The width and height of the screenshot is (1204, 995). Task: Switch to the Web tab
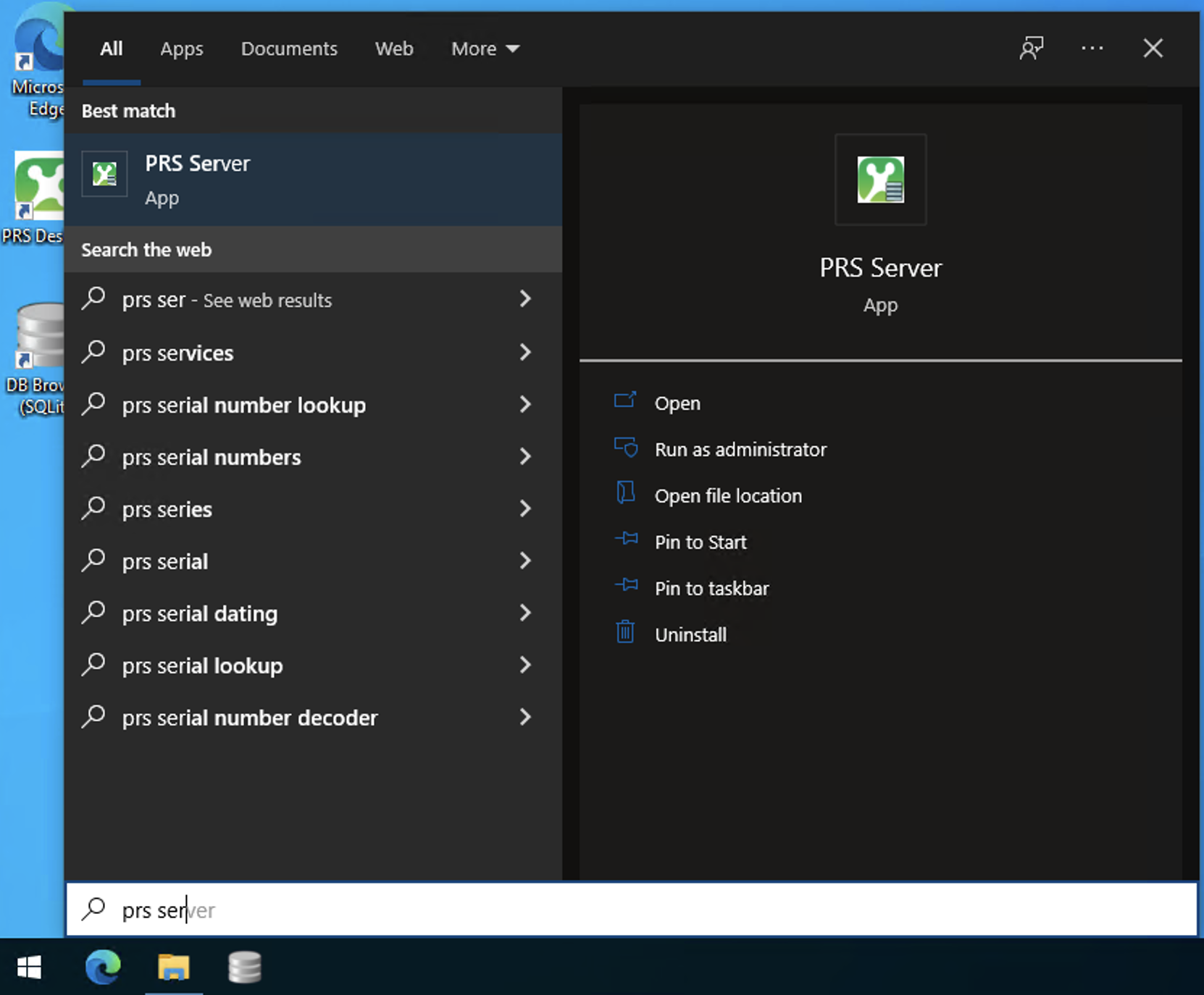pos(394,49)
